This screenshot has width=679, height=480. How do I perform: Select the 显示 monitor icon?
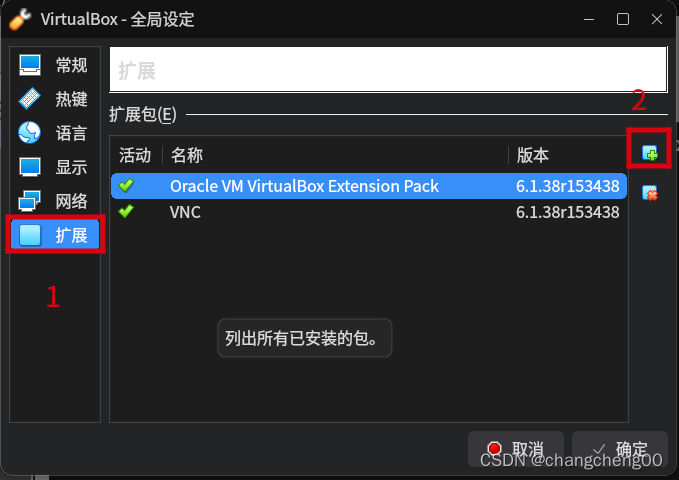click(30, 167)
